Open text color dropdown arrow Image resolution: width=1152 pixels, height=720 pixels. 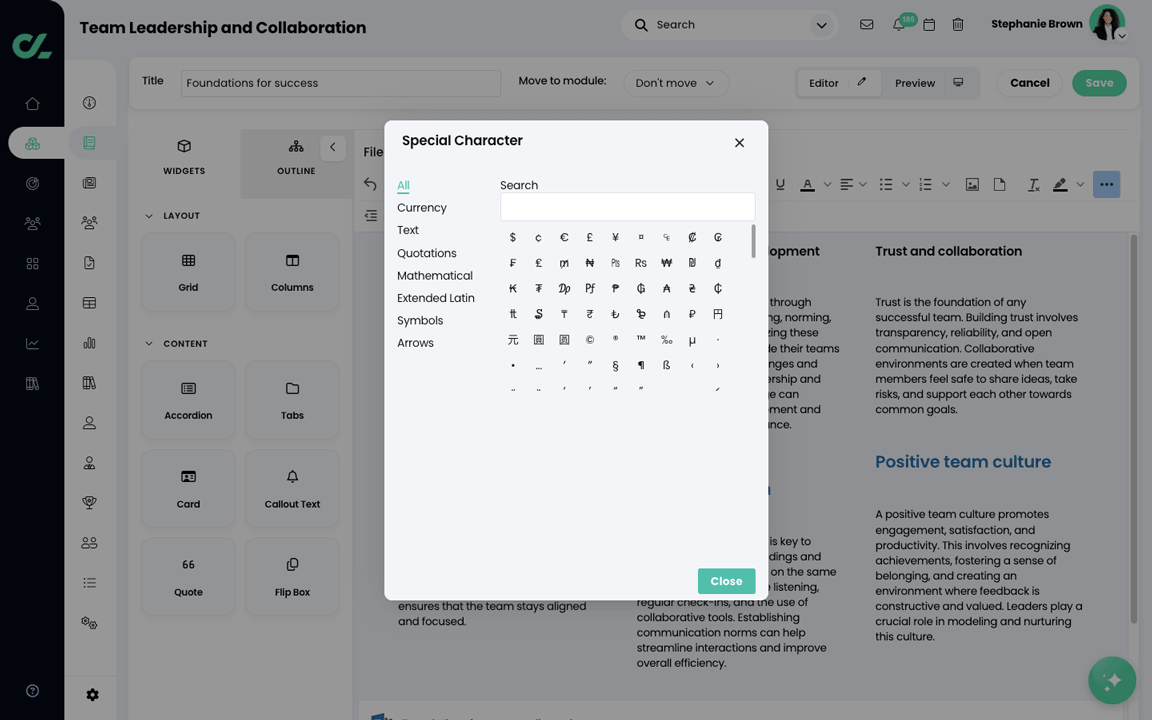[827, 184]
